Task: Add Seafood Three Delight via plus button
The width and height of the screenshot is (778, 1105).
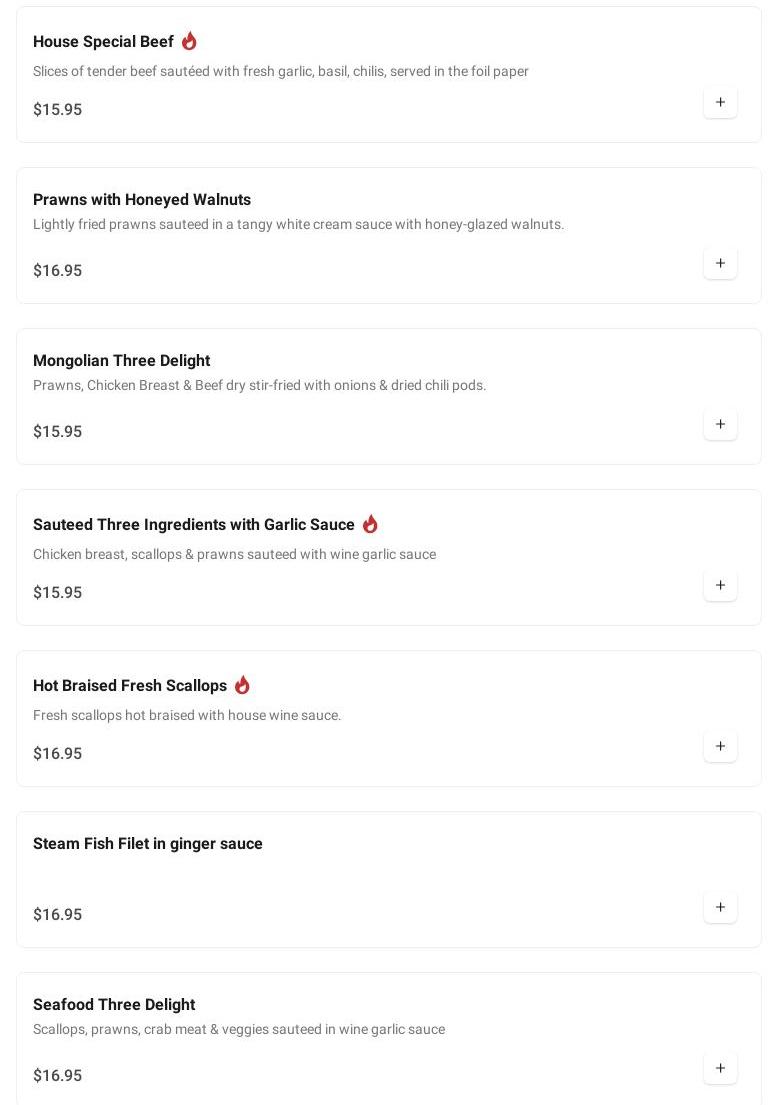Action: tap(720, 1069)
